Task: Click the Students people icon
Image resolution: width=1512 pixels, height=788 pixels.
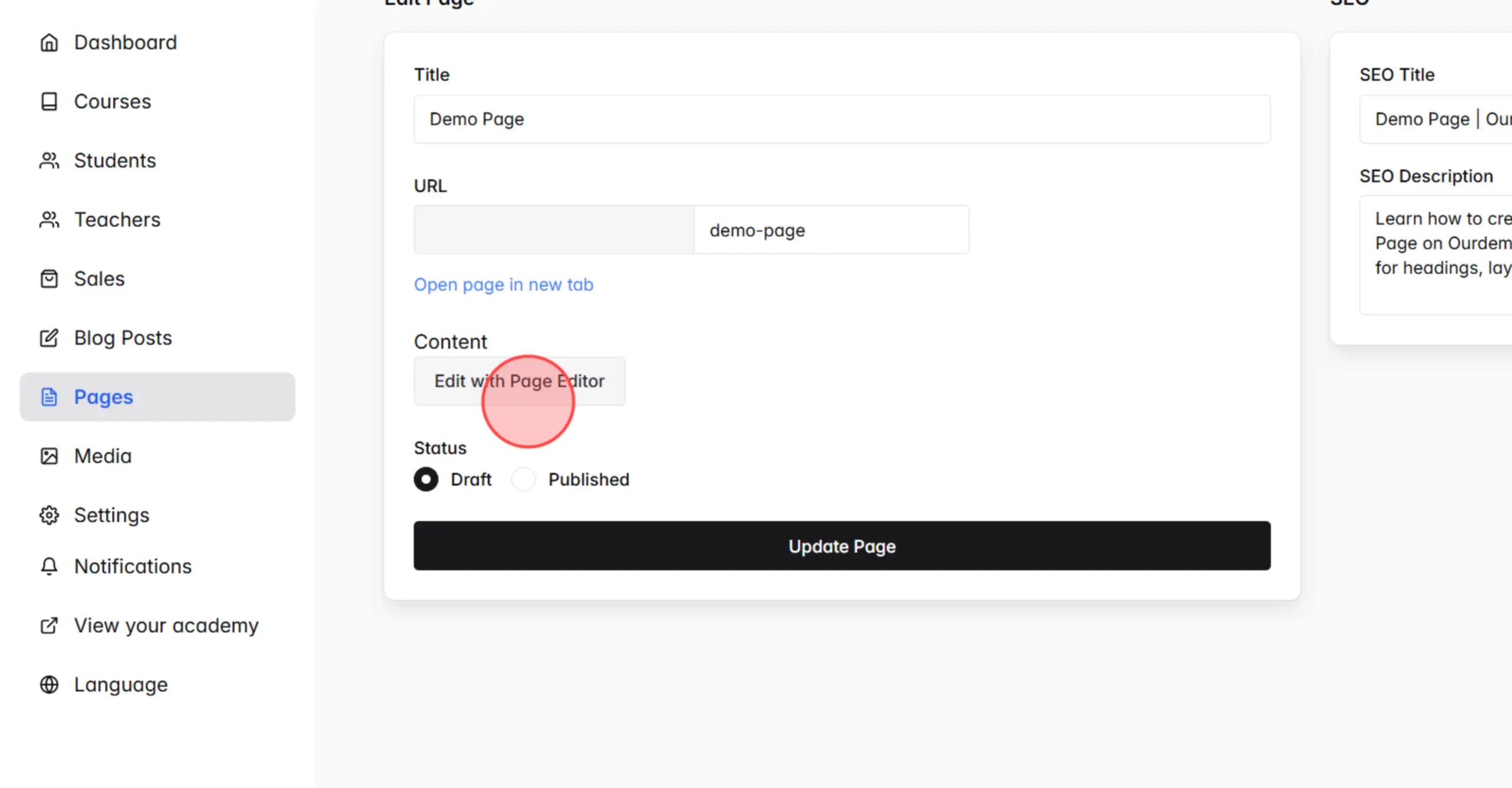Action: [x=49, y=161]
